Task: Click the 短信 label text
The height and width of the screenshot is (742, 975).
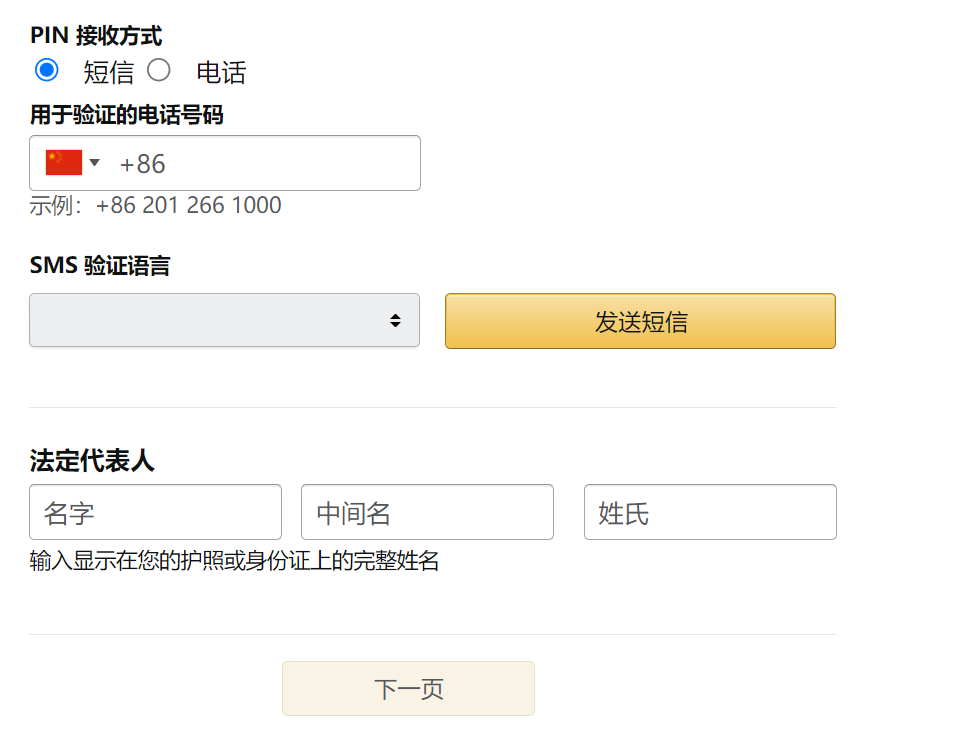Action: coord(109,72)
